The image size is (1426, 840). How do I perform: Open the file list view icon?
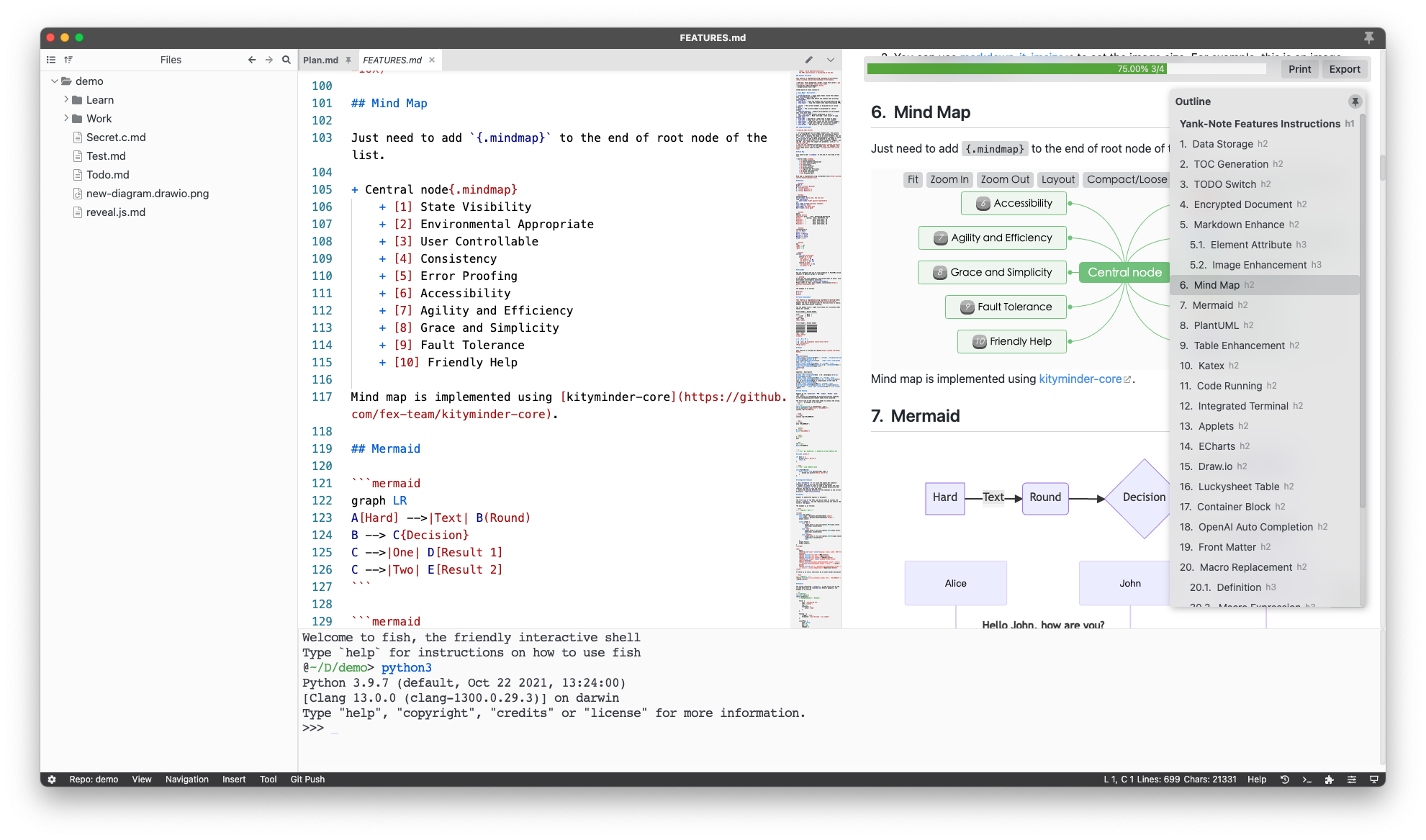tap(51, 60)
